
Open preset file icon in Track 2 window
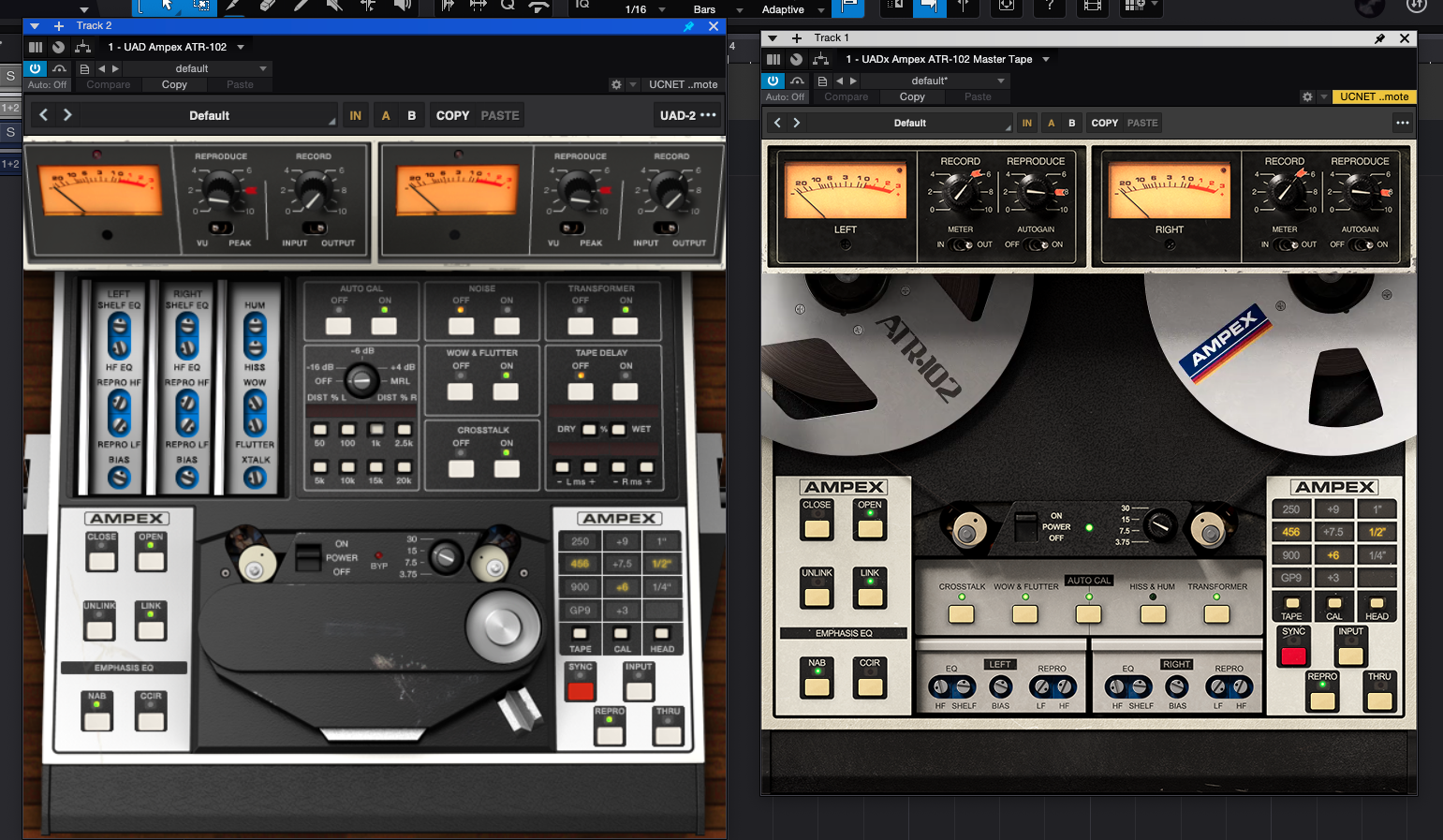point(84,68)
